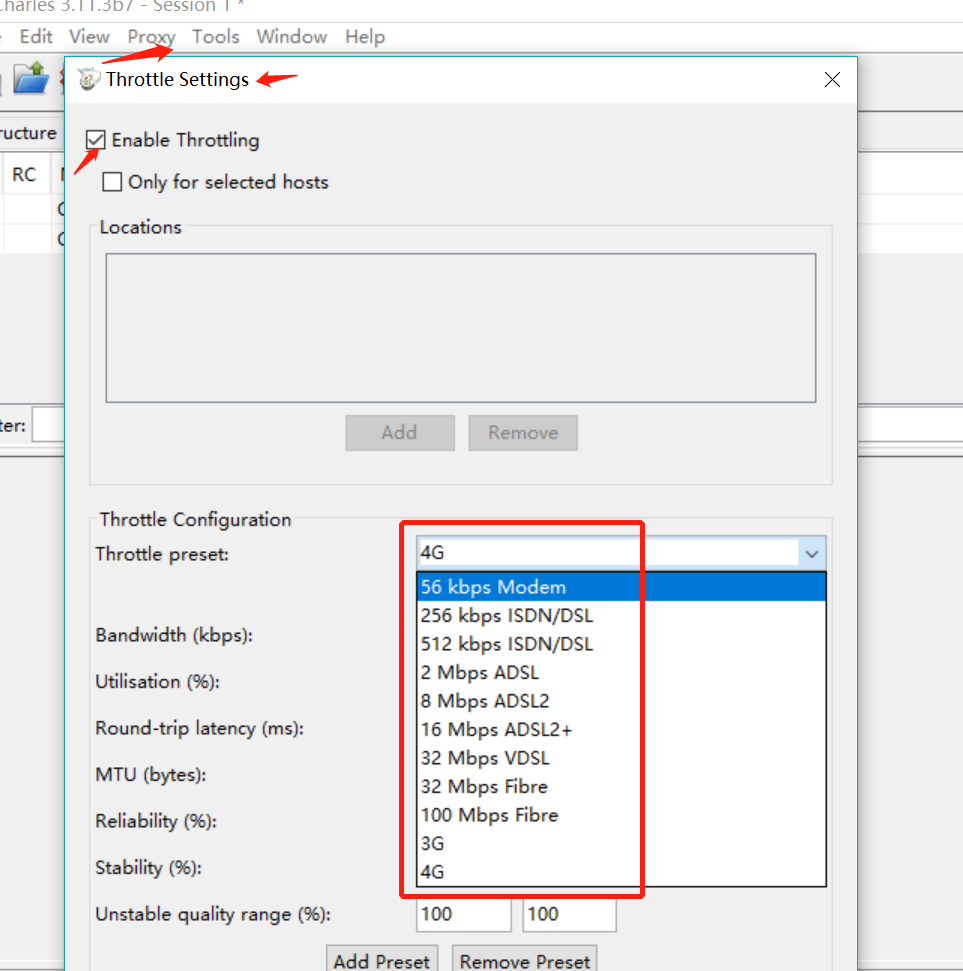Choose 8 Mbps ADSL2 preset
This screenshot has height=971, width=963.
621,701
